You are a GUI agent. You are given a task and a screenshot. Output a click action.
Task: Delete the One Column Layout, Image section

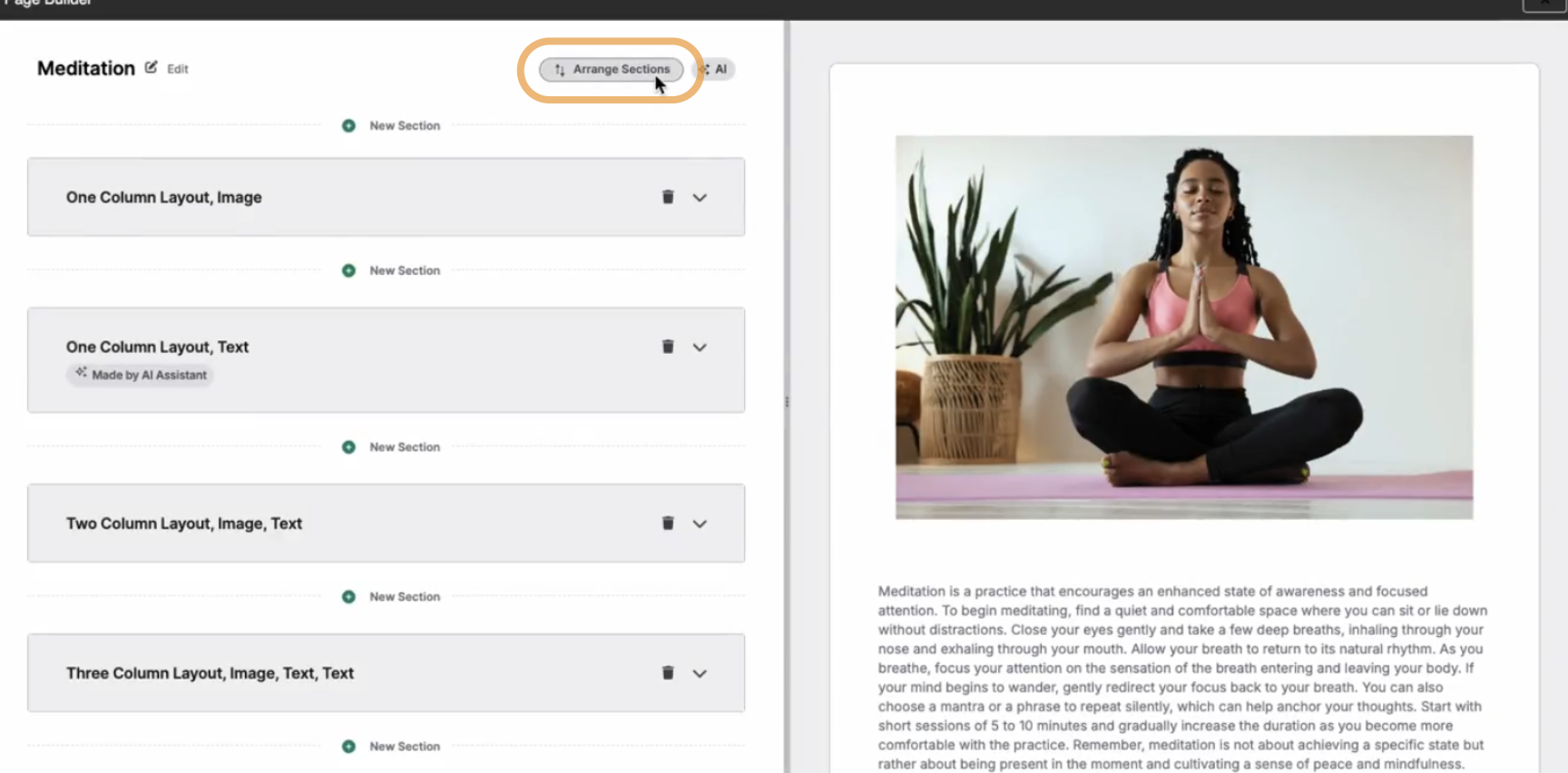(x=668, y=197)
